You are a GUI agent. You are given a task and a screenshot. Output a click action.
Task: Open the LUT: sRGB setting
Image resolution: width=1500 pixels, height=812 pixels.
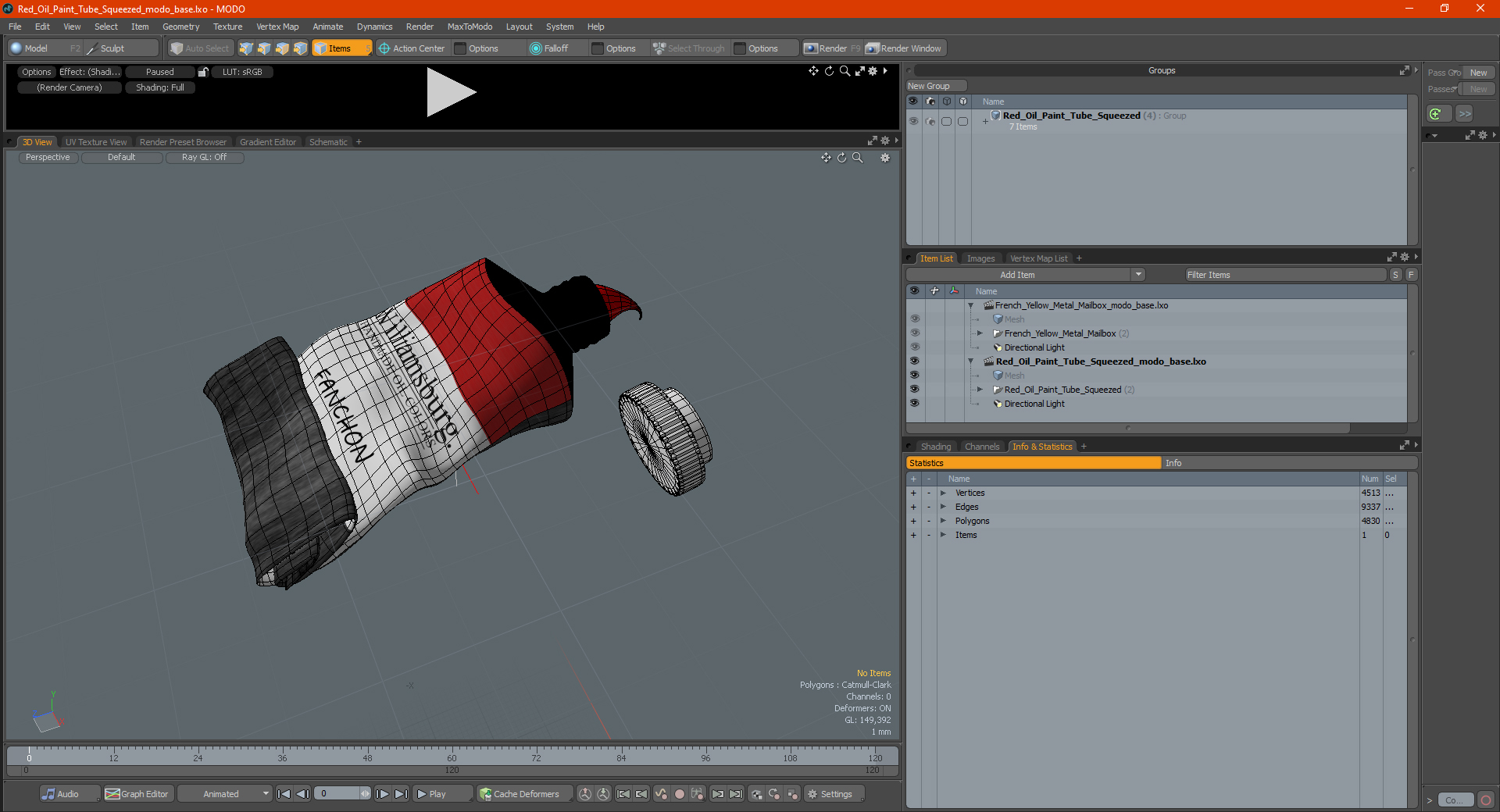(x=242, y=72)
